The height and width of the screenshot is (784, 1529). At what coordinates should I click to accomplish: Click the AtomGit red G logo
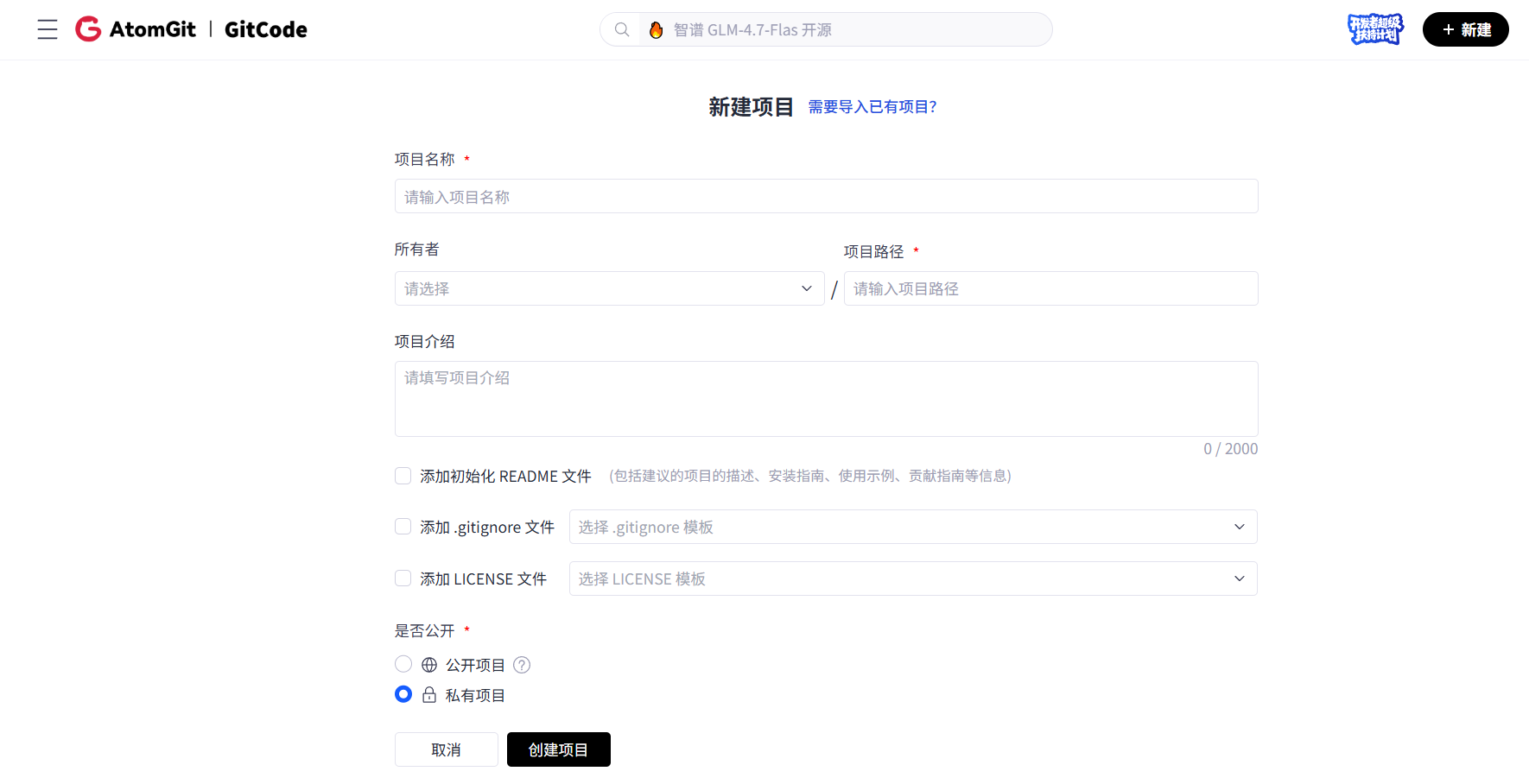[x=88, y=29]
